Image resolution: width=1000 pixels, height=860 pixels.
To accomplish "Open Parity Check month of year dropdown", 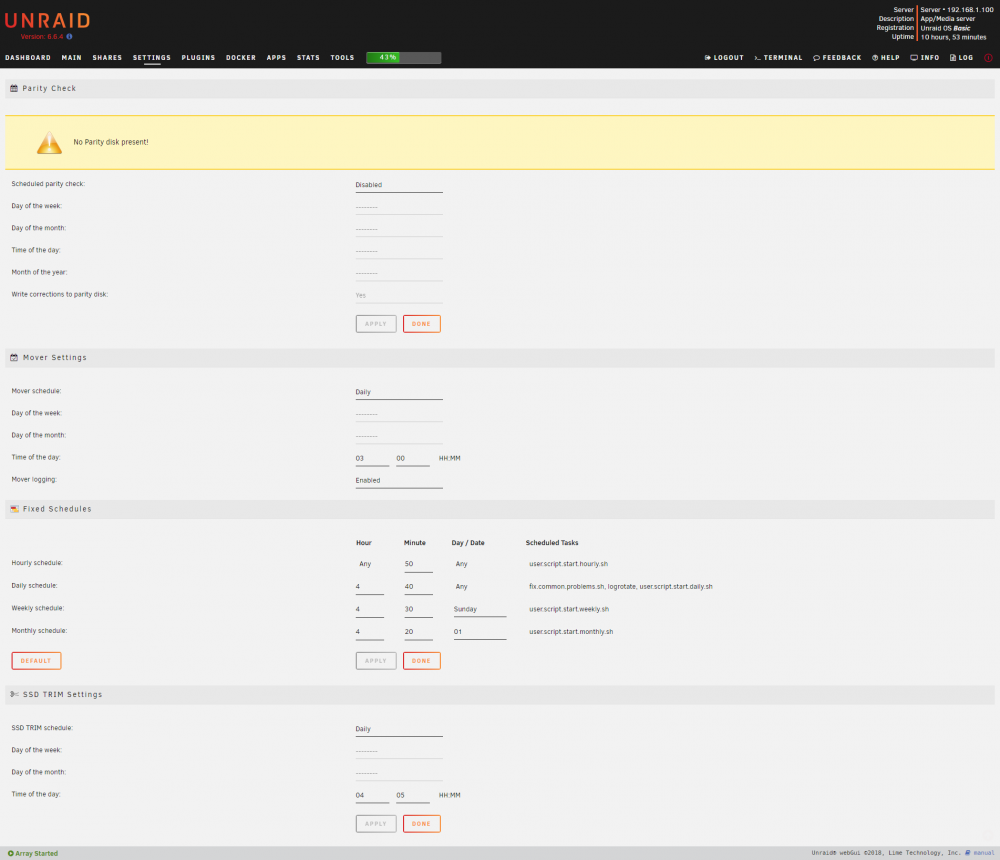I will coord(399,274).
